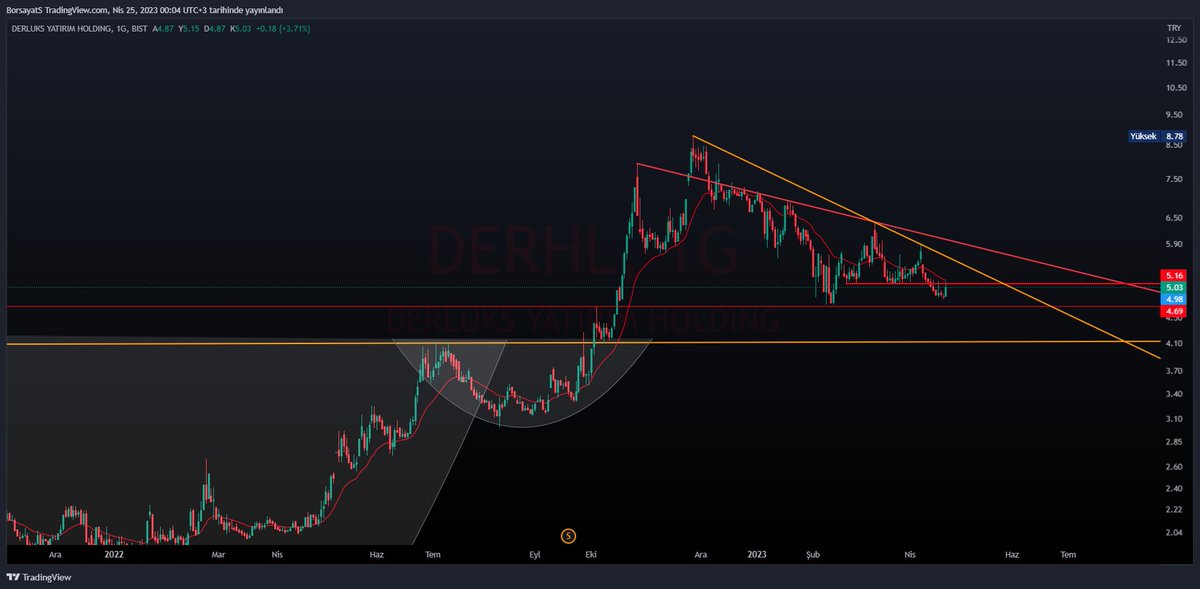Click the 2.40 price axis value

point(1176,488)
